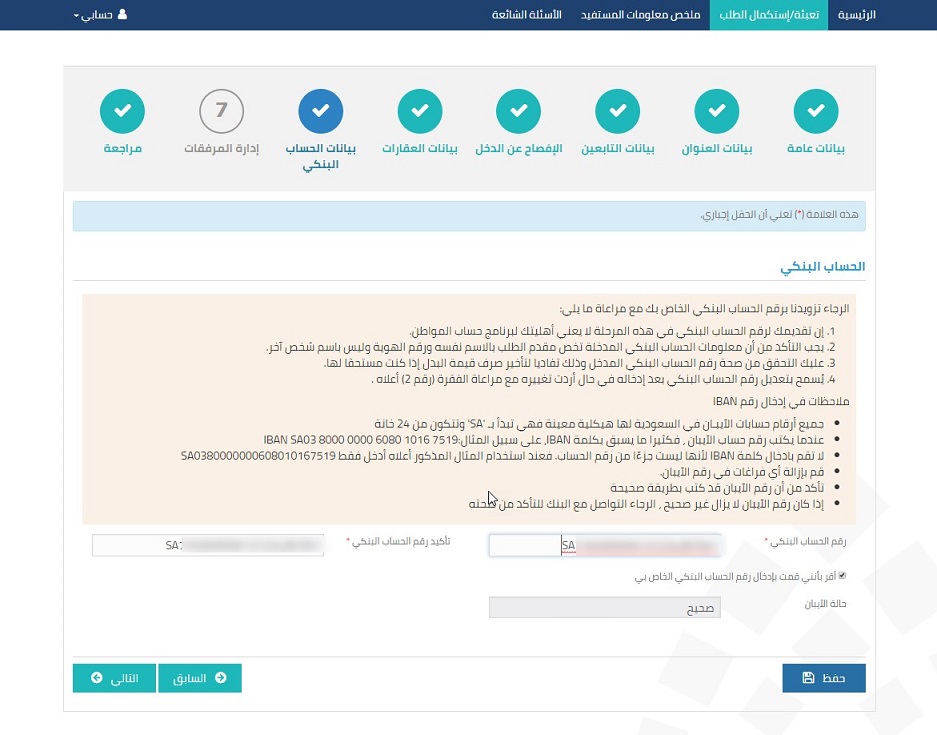
Task: Focus the تأكيد رقم الحساب البنكي field
Action: click(x=208, y=545)
